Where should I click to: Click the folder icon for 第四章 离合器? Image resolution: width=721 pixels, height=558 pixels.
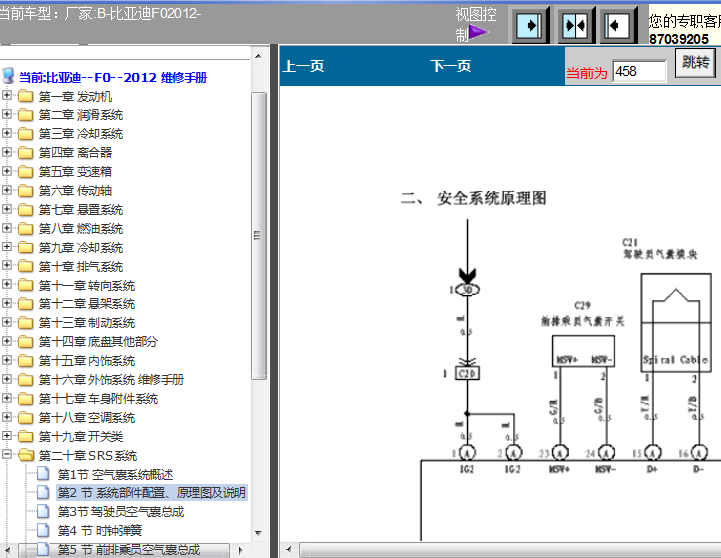[26, 152]
